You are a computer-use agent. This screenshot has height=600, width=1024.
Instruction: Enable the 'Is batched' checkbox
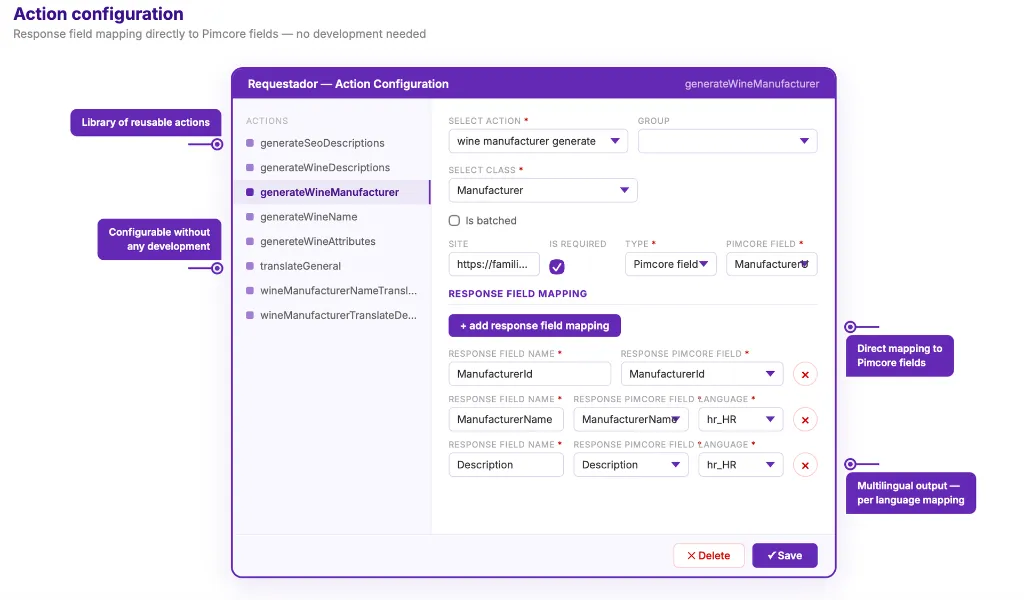(x=455, y=221)
